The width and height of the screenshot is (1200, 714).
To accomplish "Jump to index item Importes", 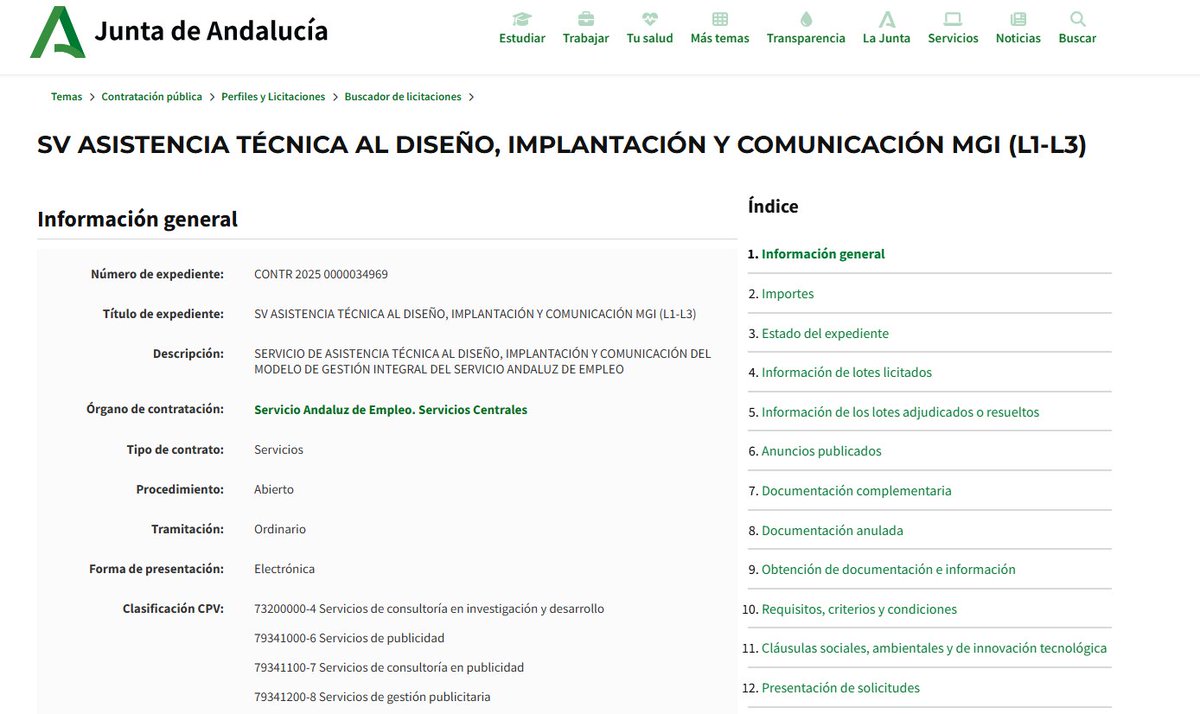I will 788,294.
